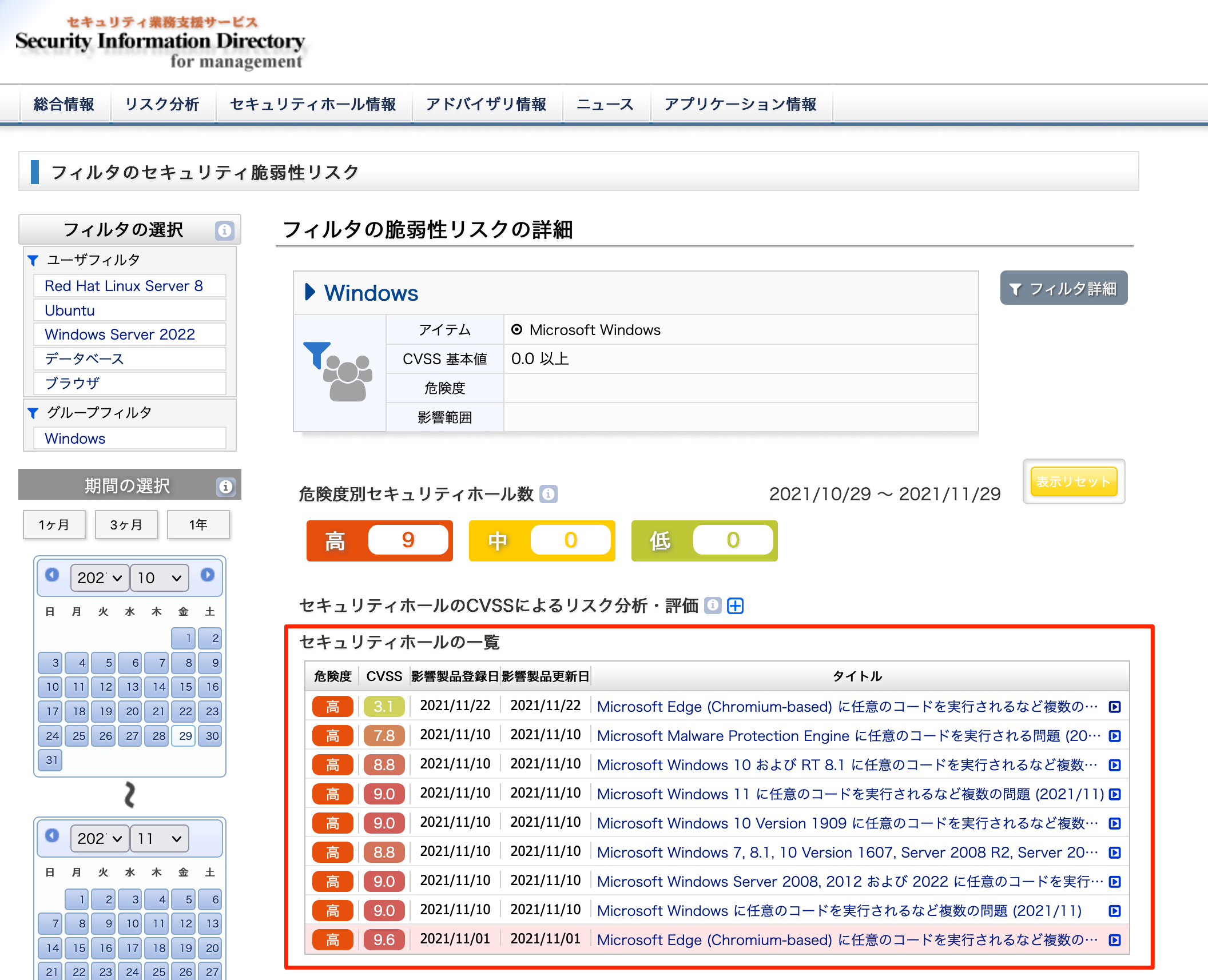Sort by タイトル column header
The width and height of the screenshot is (1208, 980).
[857, 676]
